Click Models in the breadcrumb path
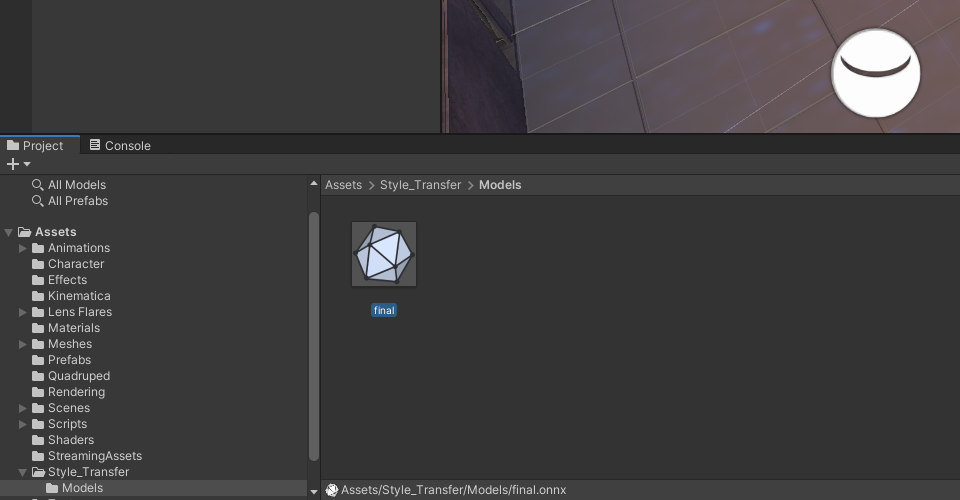 pyautogui.click(x=500, y=185)
